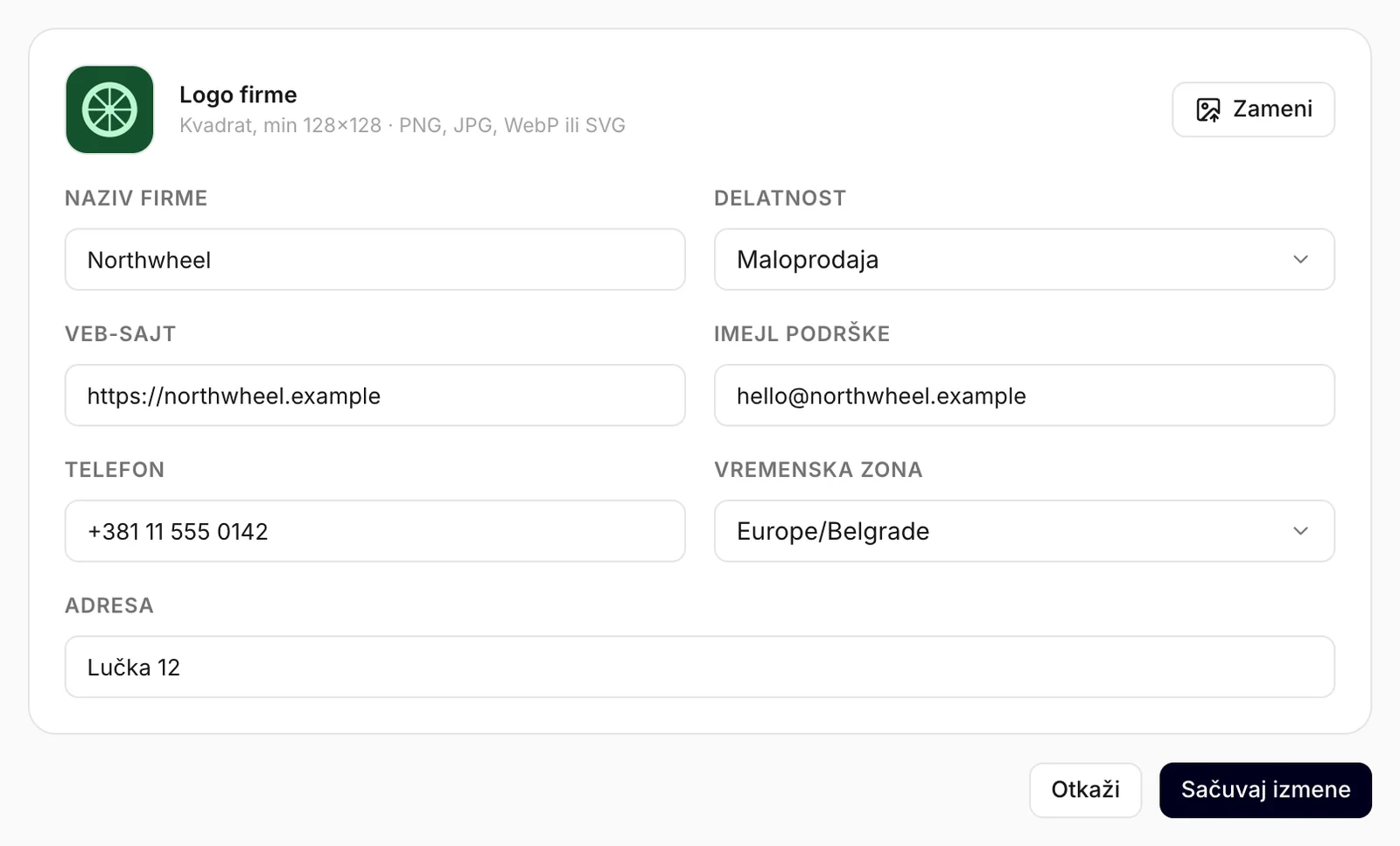Click the Logo firme heading text
The height and width of the screenshot is (846, 1400).
coord(238,94)
